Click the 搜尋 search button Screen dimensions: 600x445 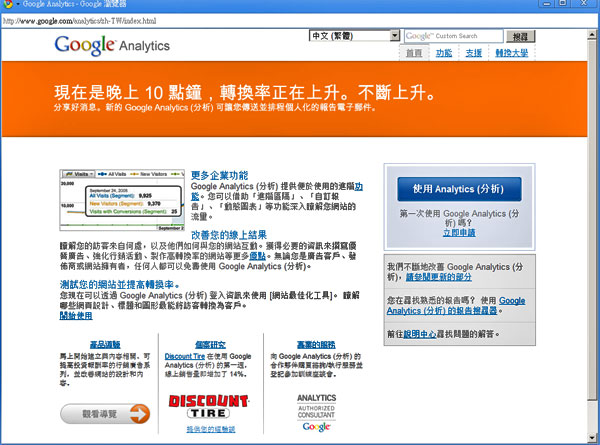click(x=520, y=36)
